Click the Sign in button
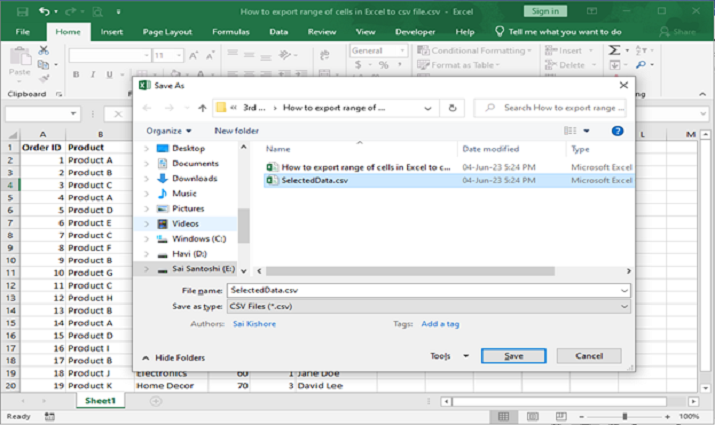The image size is (715, 425). (x=545, y=11)
